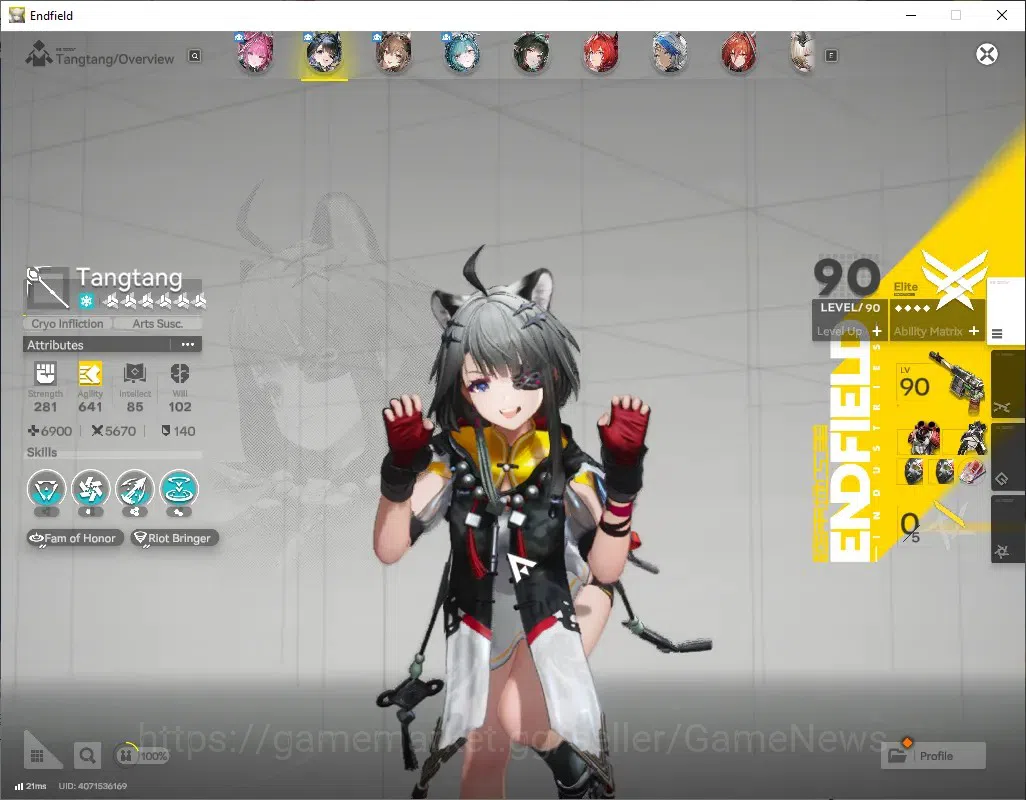The image size is (1026, 800).
Task: Click the magnifier zoom icon
Action: tap(86, 756)
